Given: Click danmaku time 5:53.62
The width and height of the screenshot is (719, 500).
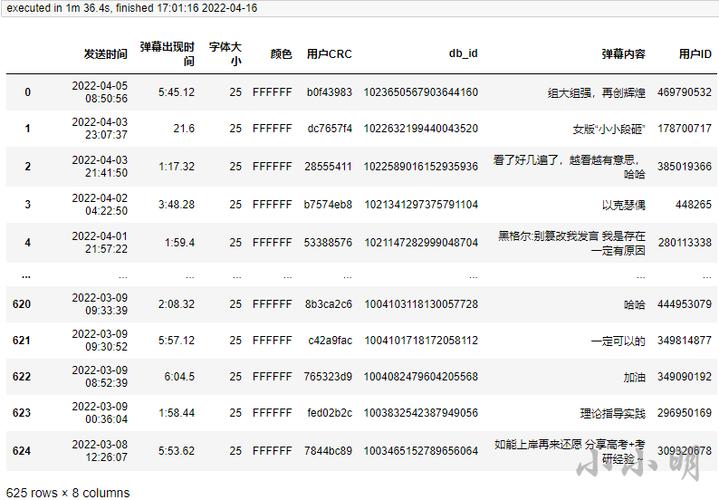Looking at the screenshot, I should 177,450.
